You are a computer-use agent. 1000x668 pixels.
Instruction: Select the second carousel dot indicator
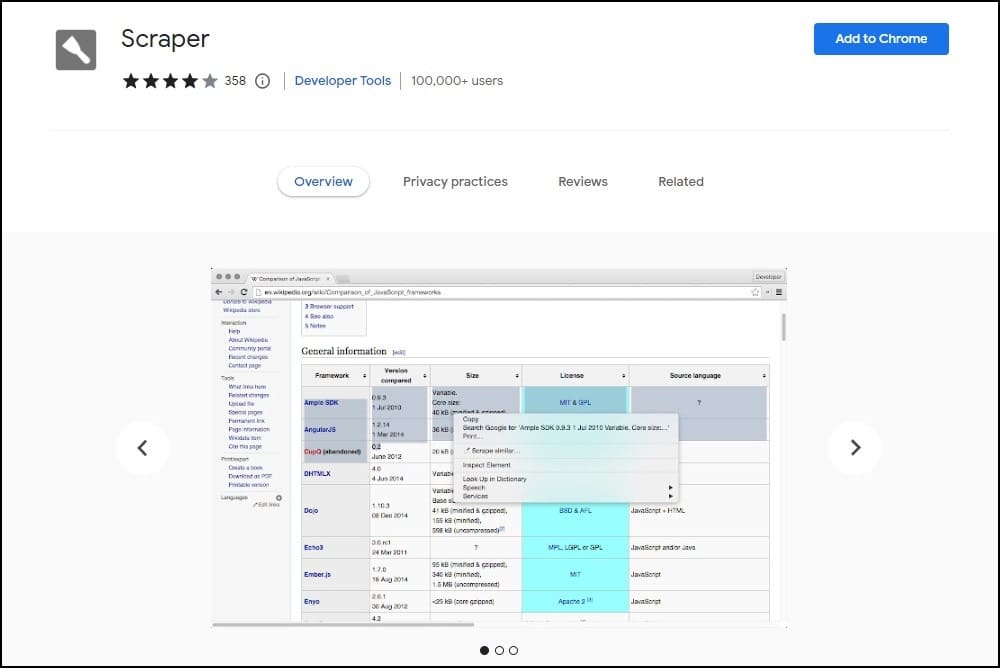(x=499, y=650)
